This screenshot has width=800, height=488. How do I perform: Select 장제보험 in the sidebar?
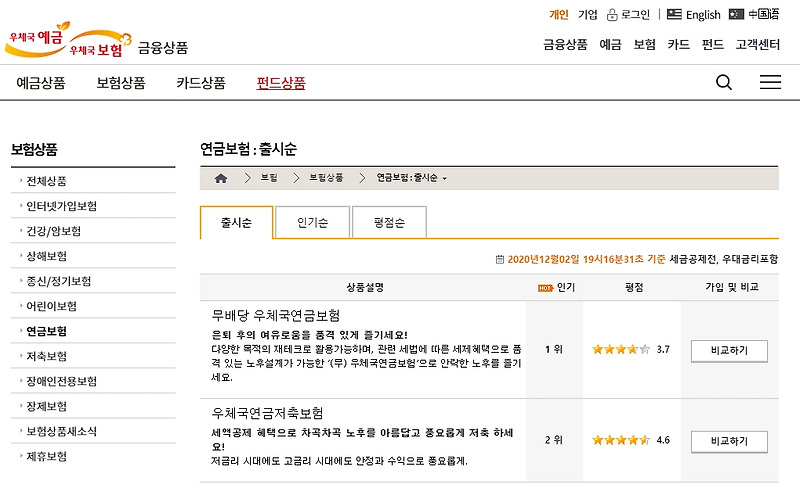(46, 406)
